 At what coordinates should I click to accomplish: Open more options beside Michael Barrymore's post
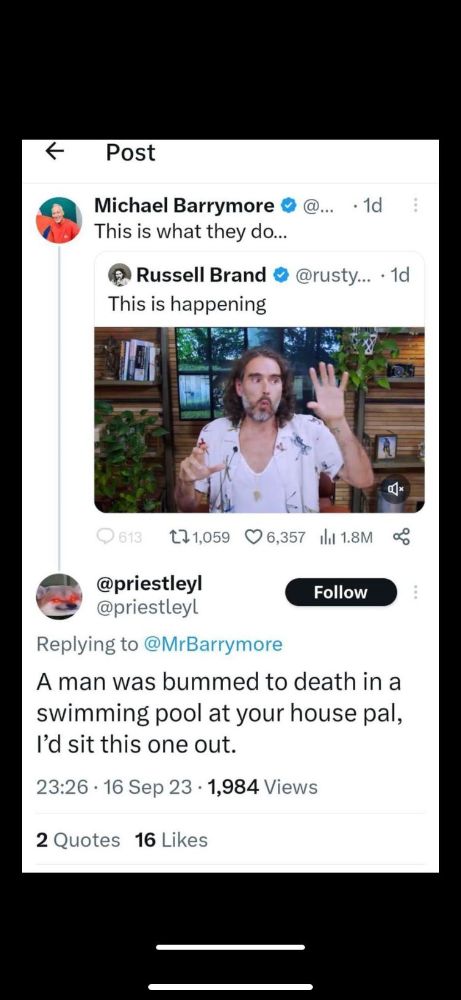click(x=415, y=205)
